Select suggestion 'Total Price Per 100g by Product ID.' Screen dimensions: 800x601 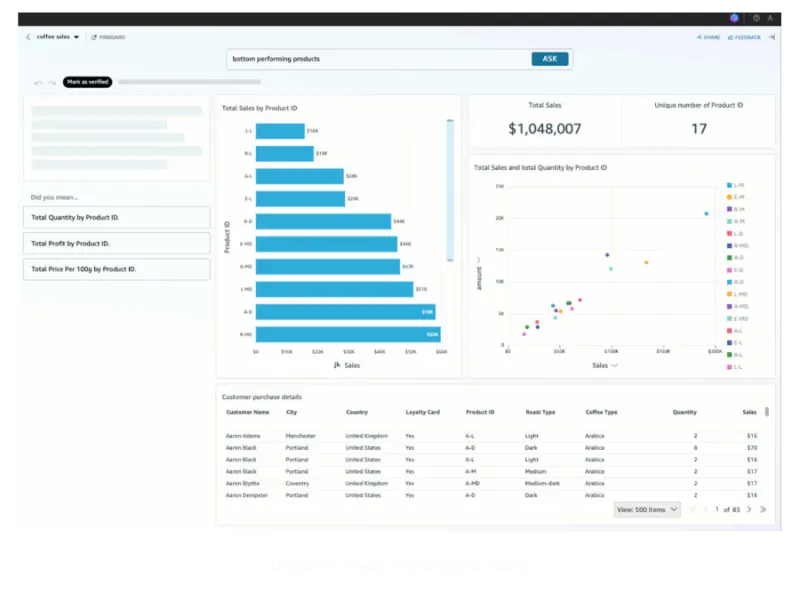116,269
